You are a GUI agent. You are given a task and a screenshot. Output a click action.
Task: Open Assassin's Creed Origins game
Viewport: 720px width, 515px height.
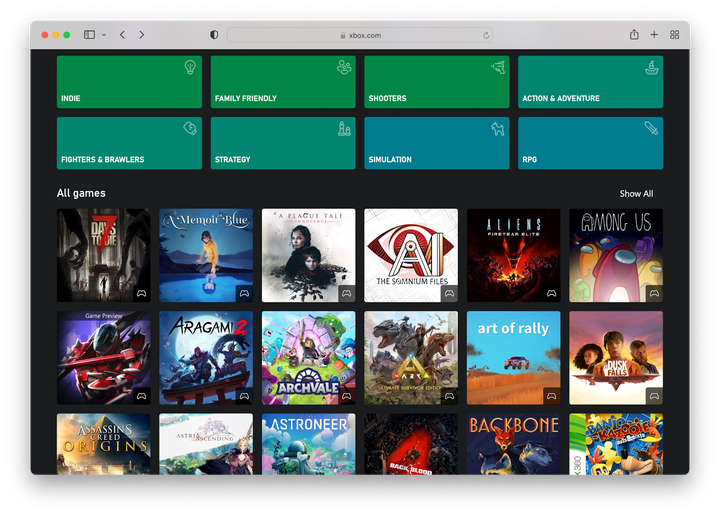[x=103, y=444]
